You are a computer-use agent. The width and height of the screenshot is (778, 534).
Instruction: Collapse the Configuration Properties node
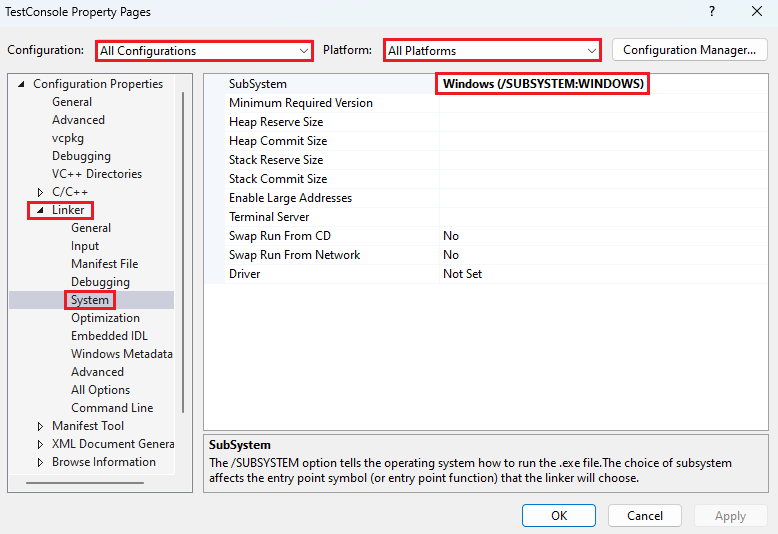pos(21,84)
